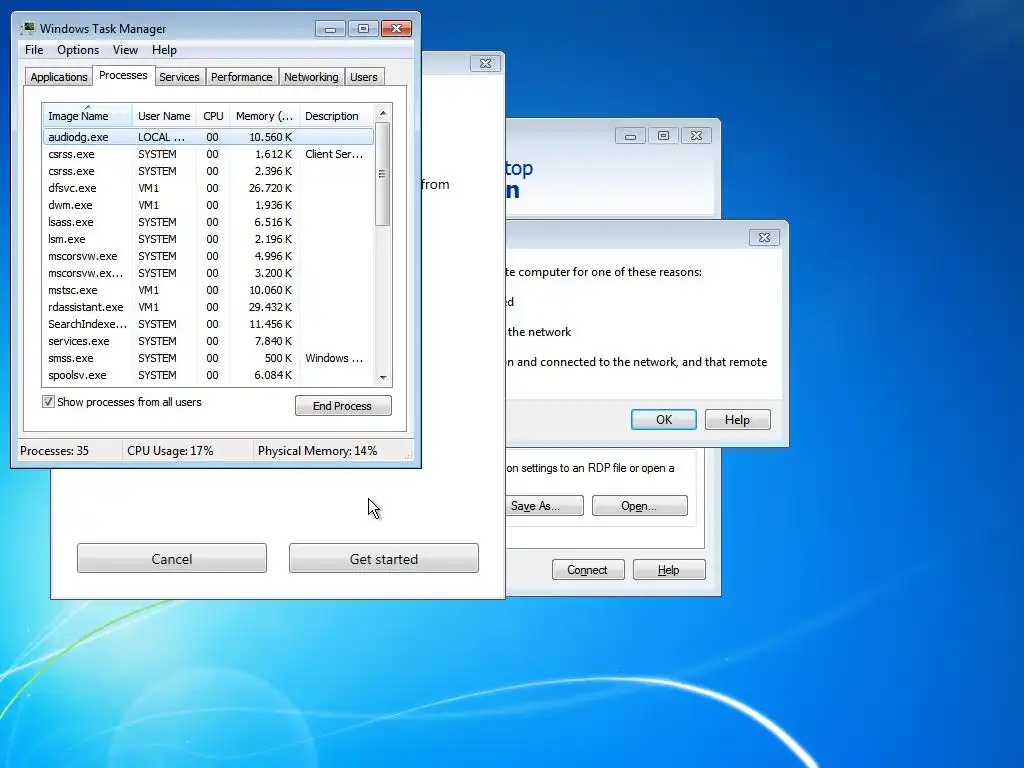Click Save As... in Remote Desktop Connection
Screen dimensions: 1024x768
(544, 505)
